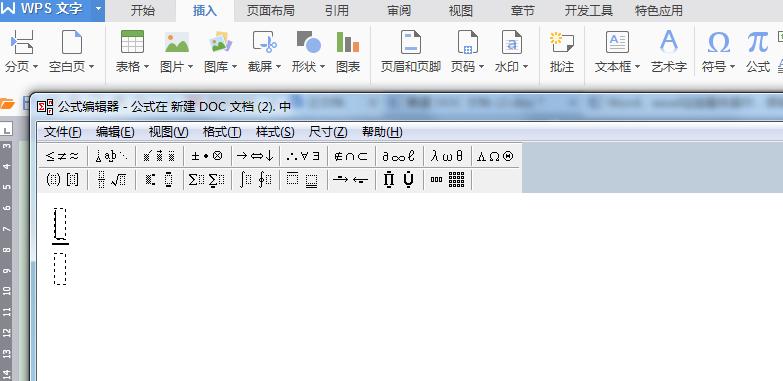The height and width of the screenshot is (381, 783).
Task: Open uppercase Greek letters palette (ΛΩ)
Action: pos(495,156)
